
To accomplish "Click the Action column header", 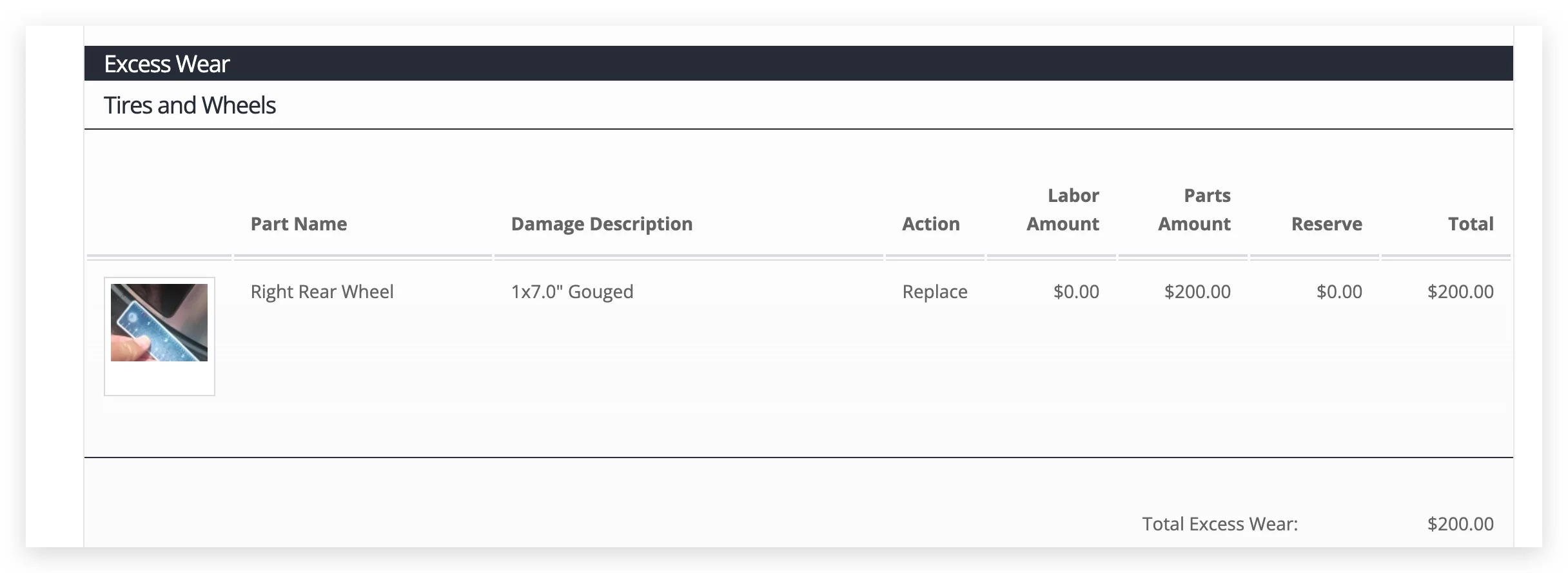I will coord(930,224).
